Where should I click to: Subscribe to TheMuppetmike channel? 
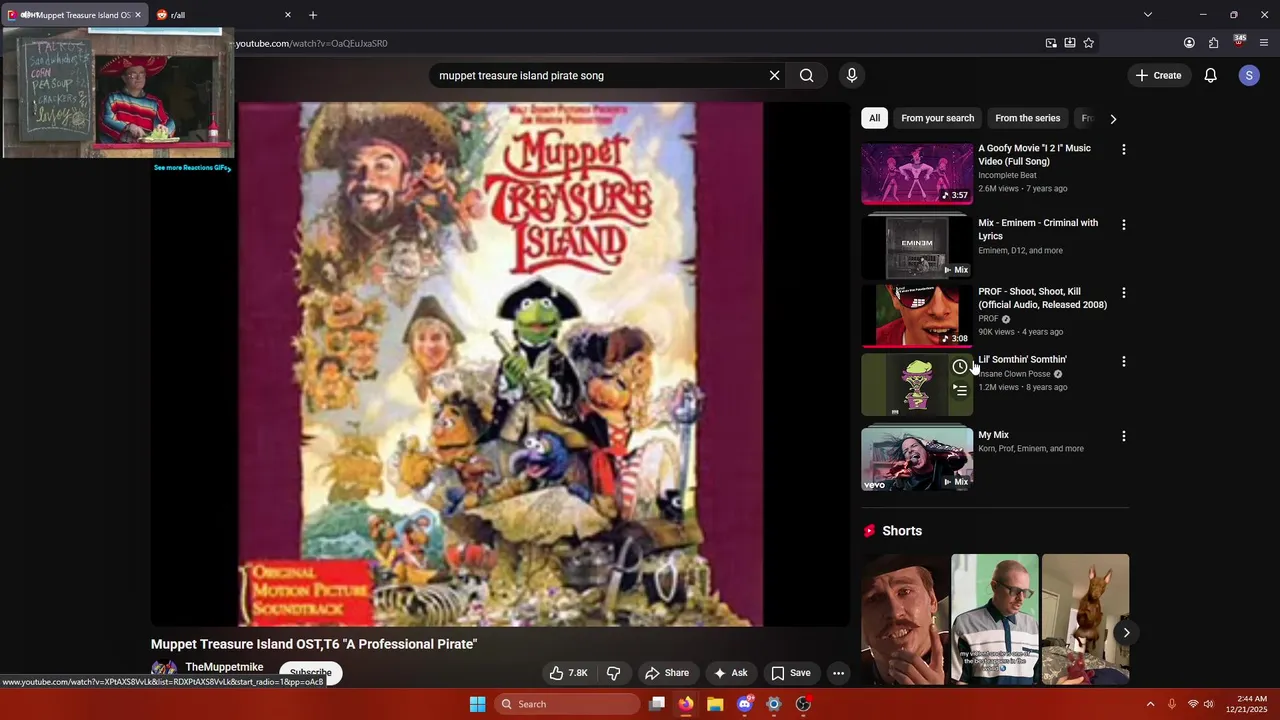[311, 673]
